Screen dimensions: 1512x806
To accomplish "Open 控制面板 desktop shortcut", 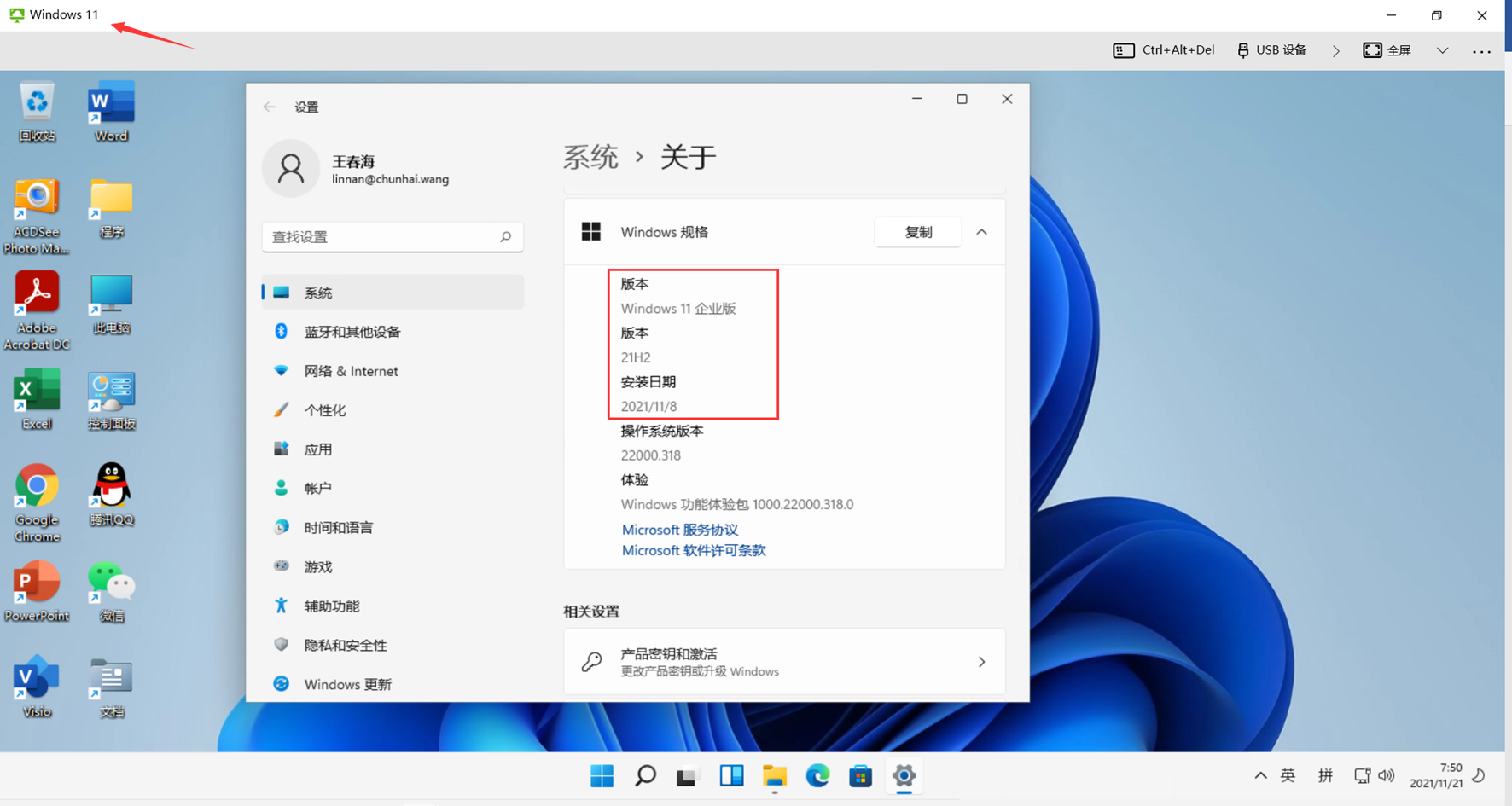I will tap(111, 400).
